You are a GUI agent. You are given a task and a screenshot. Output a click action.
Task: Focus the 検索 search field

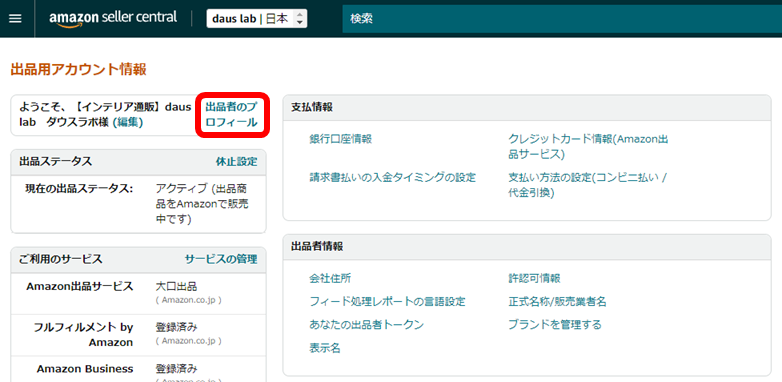[x=562, y=19]
